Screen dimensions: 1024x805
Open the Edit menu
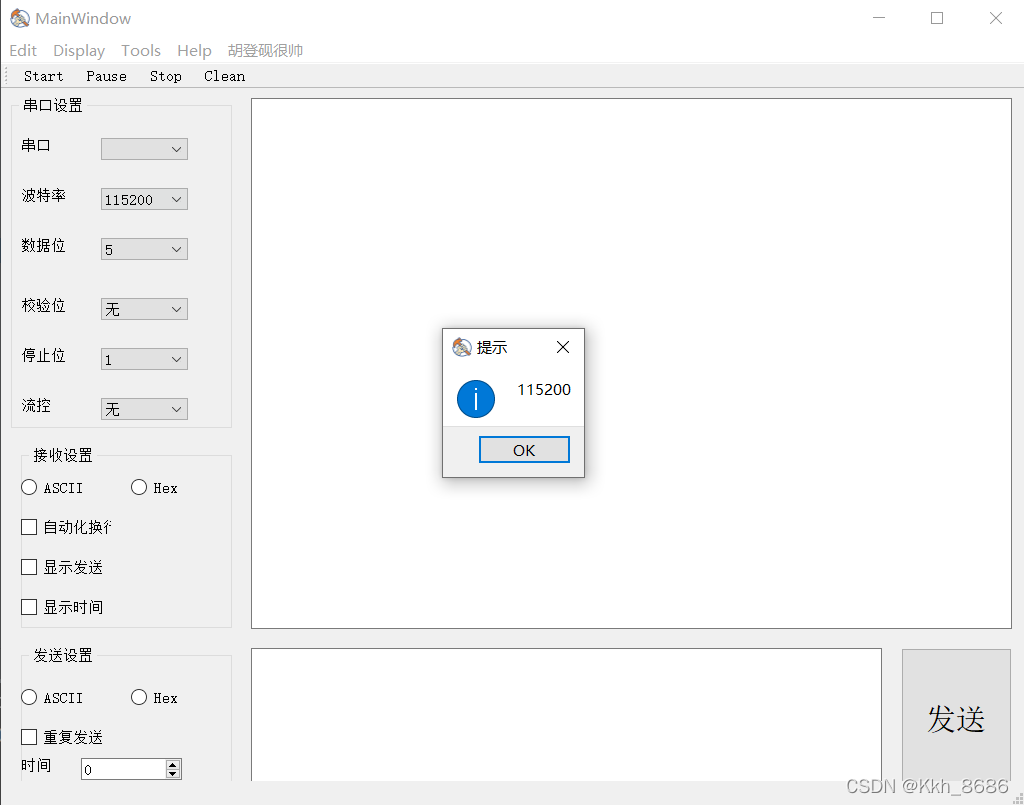[x=23, y=50]
